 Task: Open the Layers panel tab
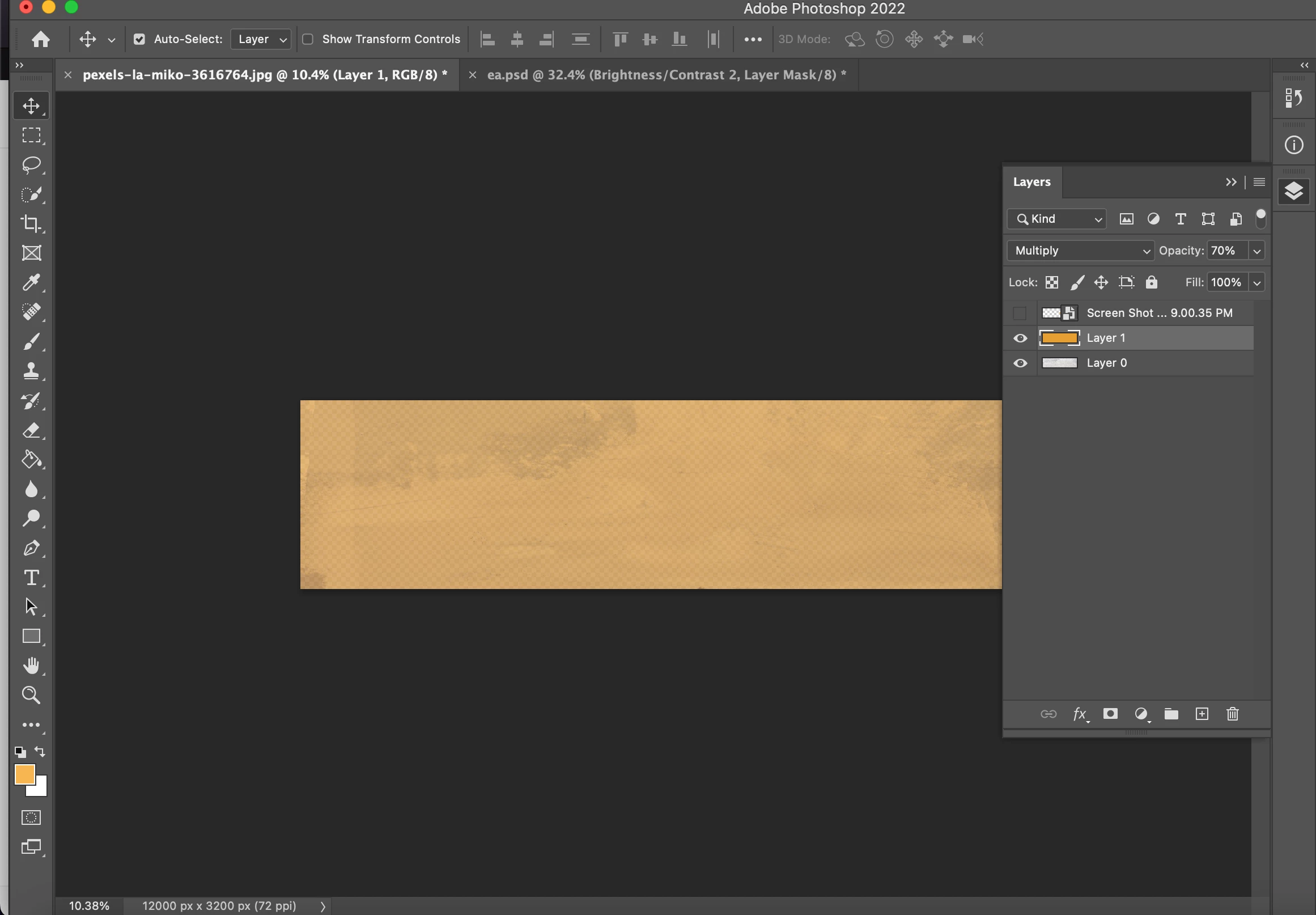(1031, 182)
